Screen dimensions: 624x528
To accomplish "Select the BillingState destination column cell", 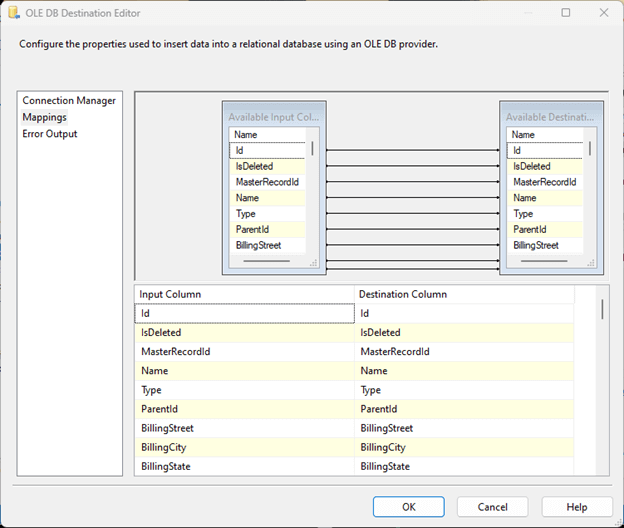I will 464,466.
